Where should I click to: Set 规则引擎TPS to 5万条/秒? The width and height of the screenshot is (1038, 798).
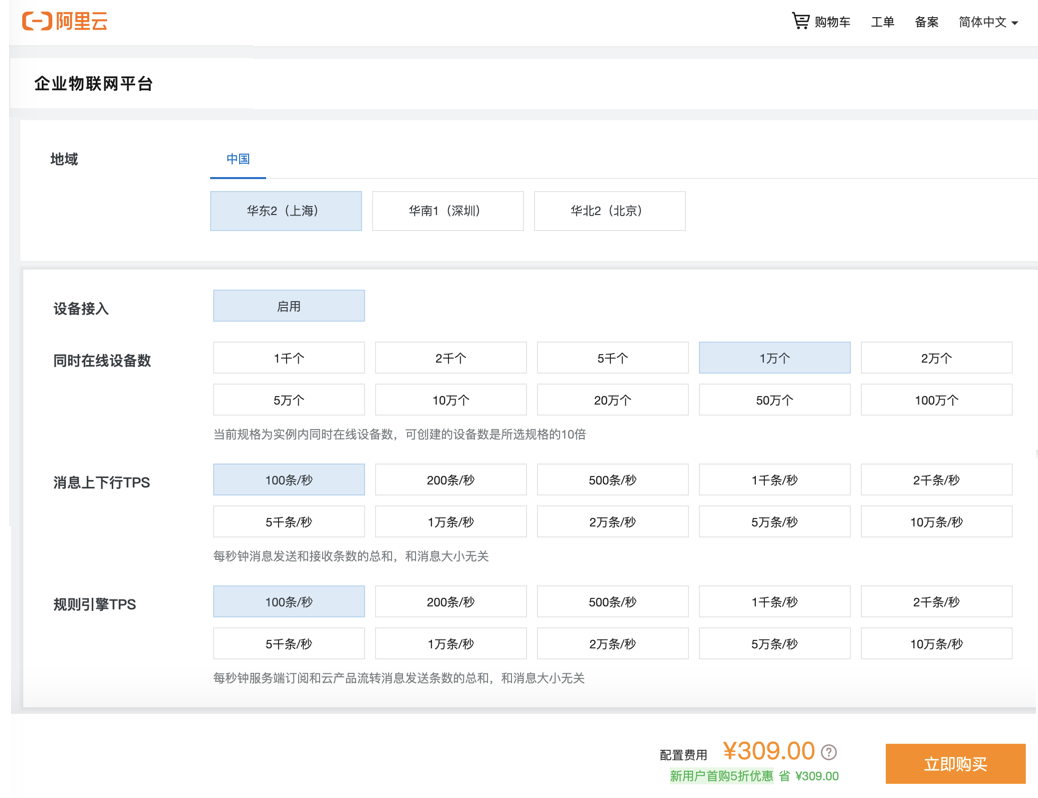tap(775, 644)
